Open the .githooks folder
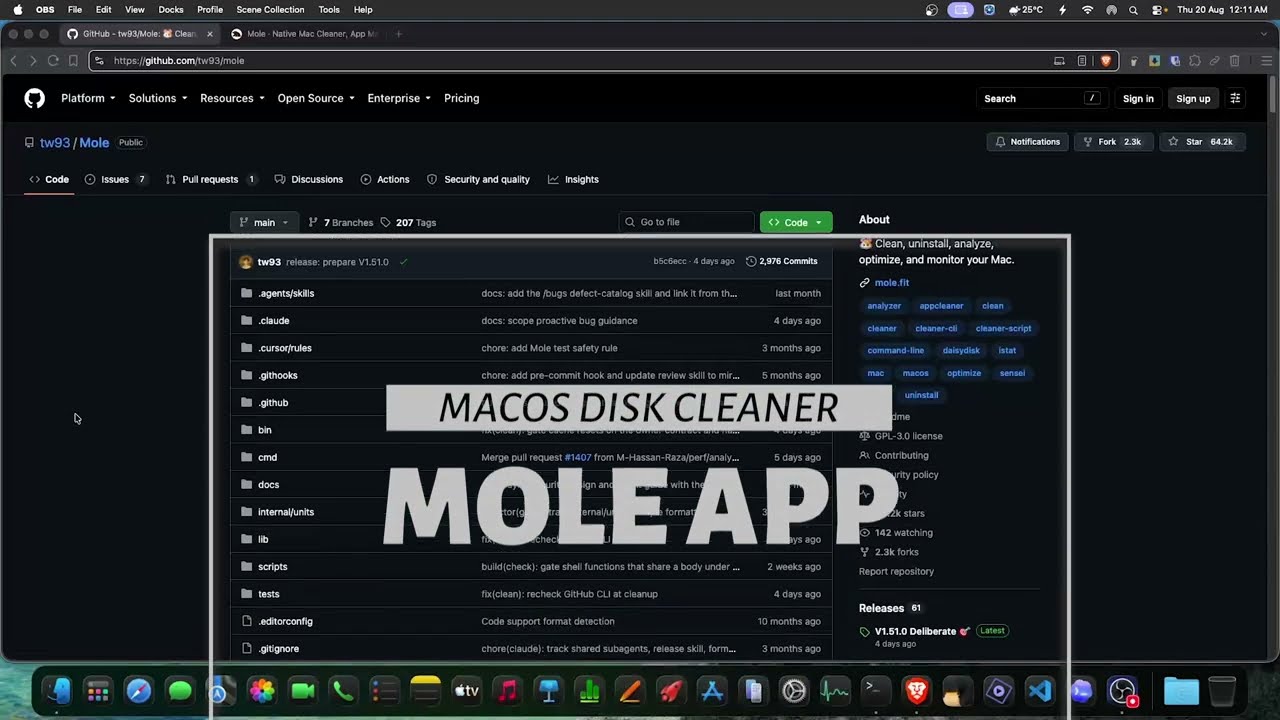Viewport: 1280px width, 720px height. (278, 375)
